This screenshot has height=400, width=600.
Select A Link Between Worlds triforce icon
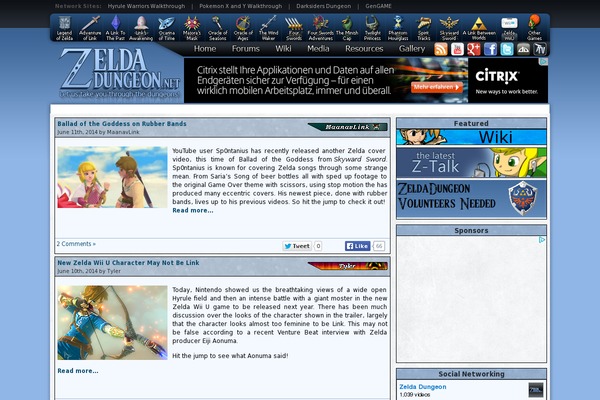[479, 28]
